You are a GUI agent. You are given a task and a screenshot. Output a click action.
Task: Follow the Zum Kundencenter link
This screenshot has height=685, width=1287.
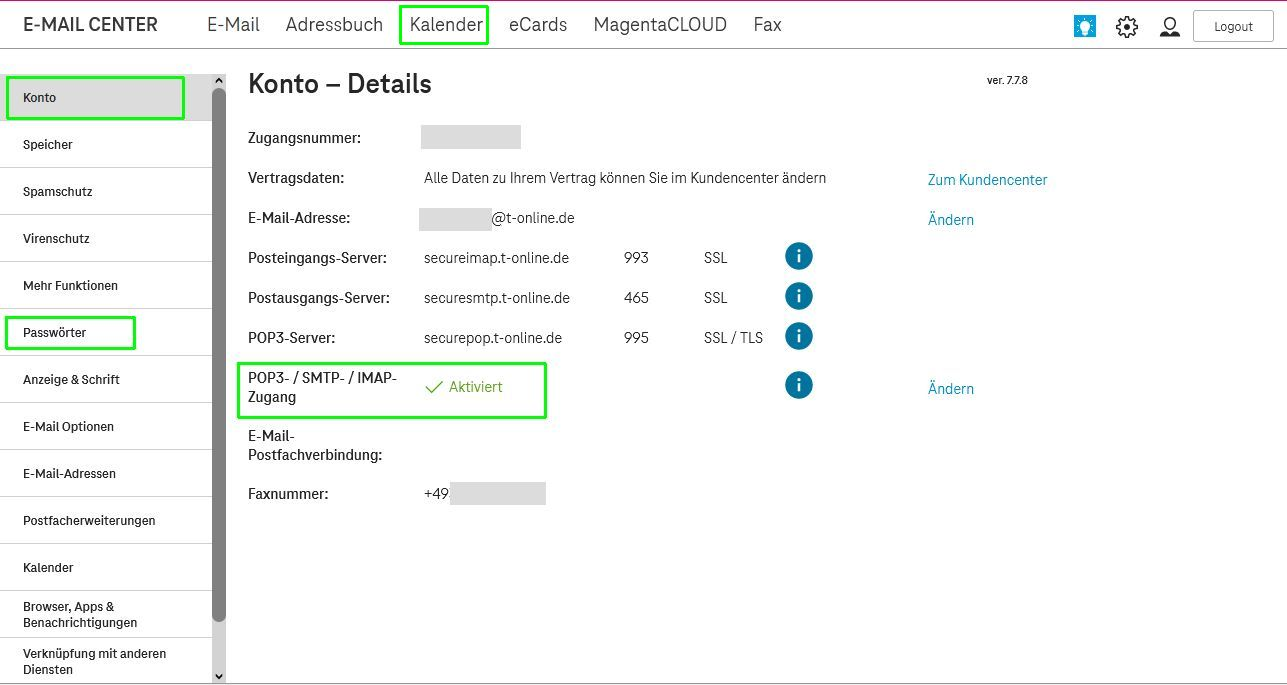[x=987, y=180]
